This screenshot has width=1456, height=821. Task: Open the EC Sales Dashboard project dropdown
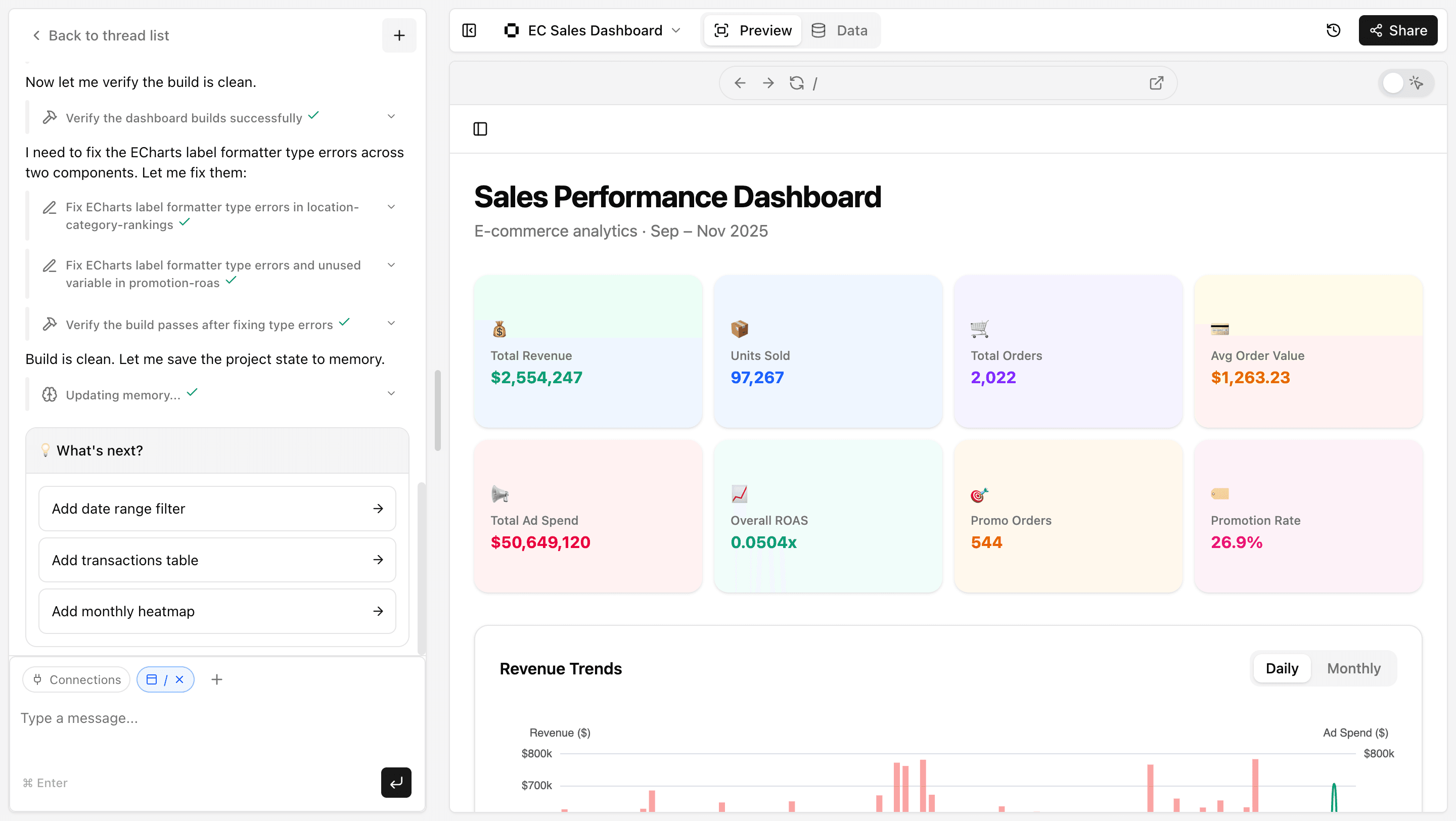click(x=676, y=30)
